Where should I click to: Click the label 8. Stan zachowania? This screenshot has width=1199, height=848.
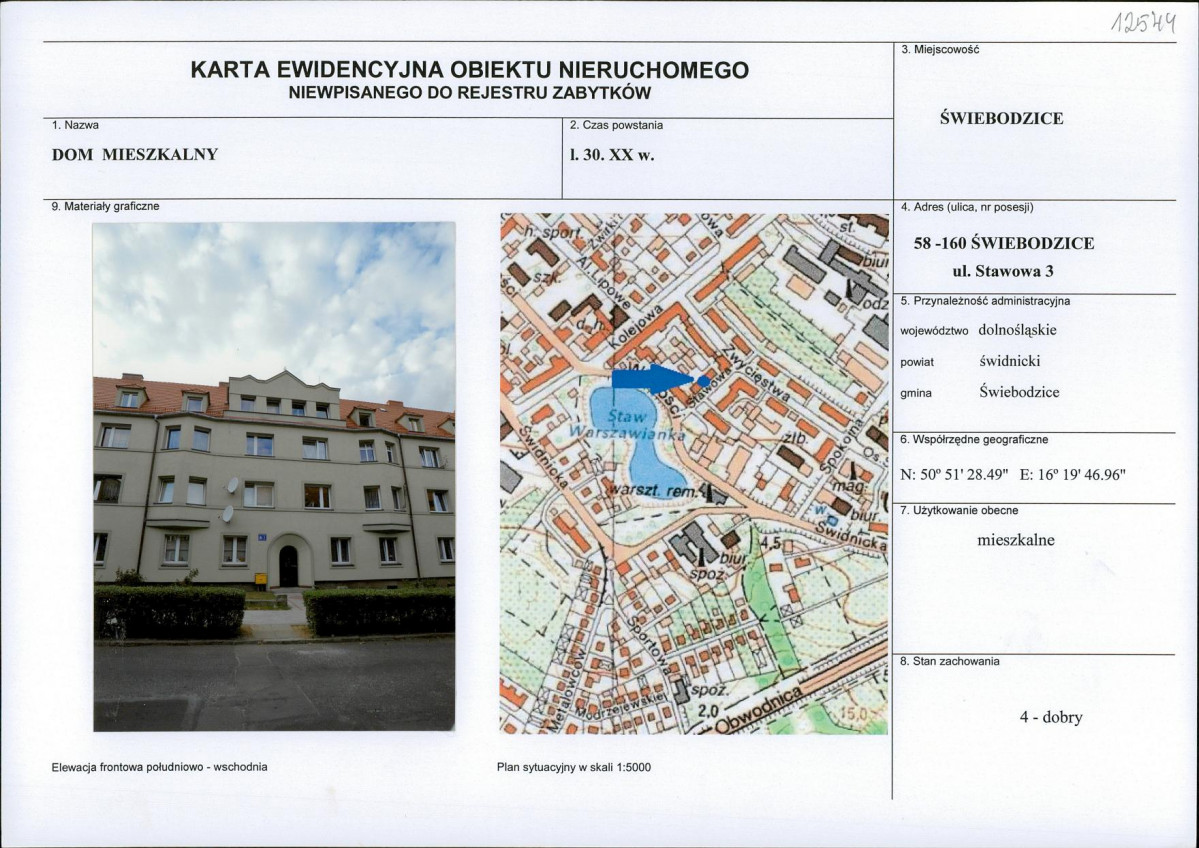click(x=950, y=661)
